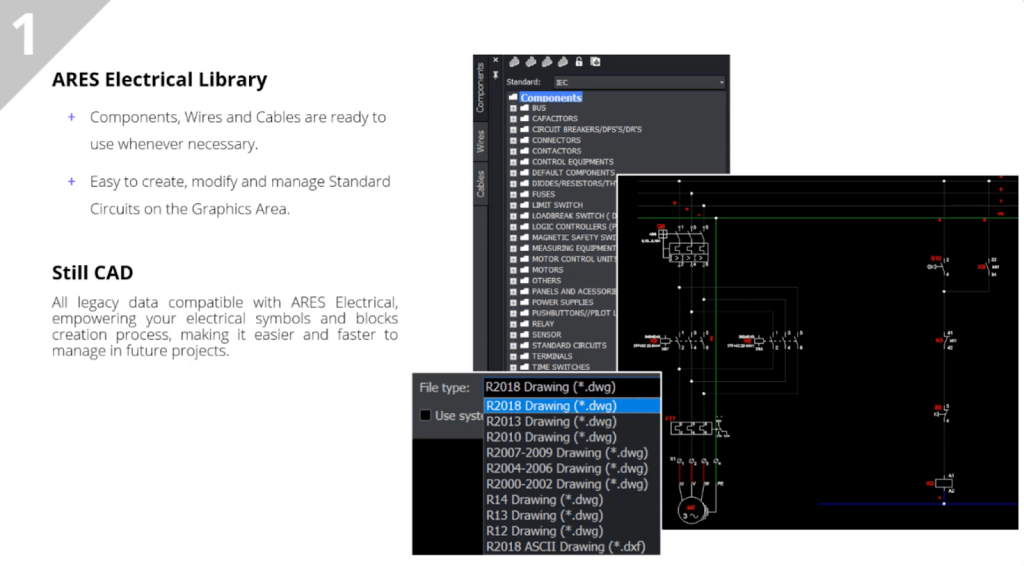Click the fourth component icon in library toolbar
The image size is (1024, 566).
[x=562, y=62]
